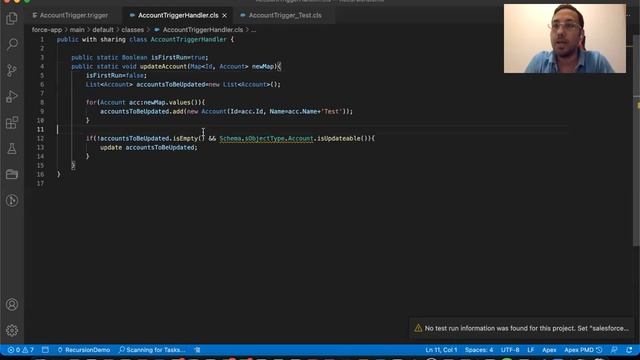Click the breadcrumb ellipsis segment
This screenshot has height=360, width=640.
click(x=253, y=30)
